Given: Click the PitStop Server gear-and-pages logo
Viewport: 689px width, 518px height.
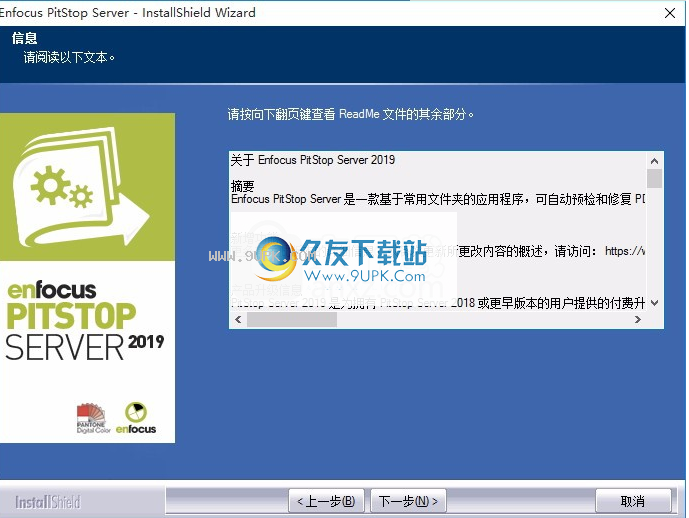Looking at the screenshot, I should click(82, 187).
